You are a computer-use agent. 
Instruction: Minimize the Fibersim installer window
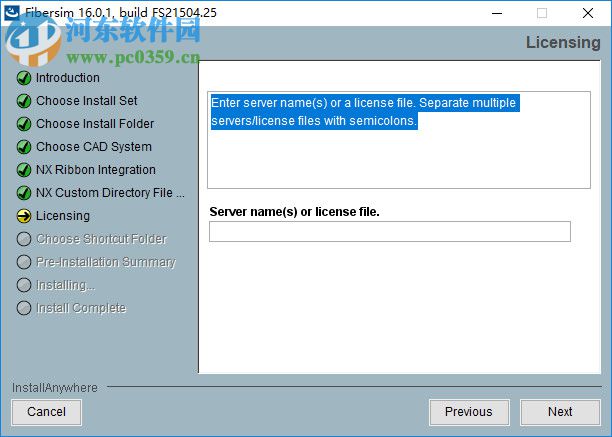497,13
